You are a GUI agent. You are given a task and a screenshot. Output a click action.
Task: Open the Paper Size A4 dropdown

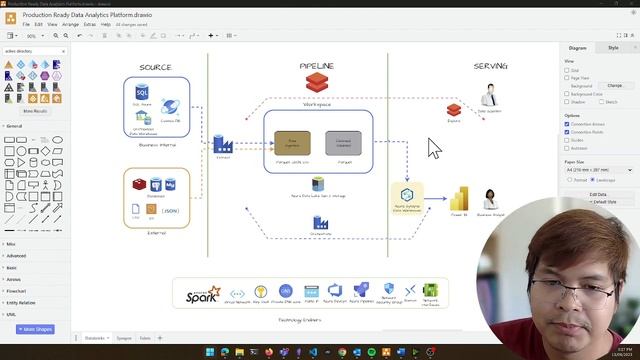coord(599,170)
